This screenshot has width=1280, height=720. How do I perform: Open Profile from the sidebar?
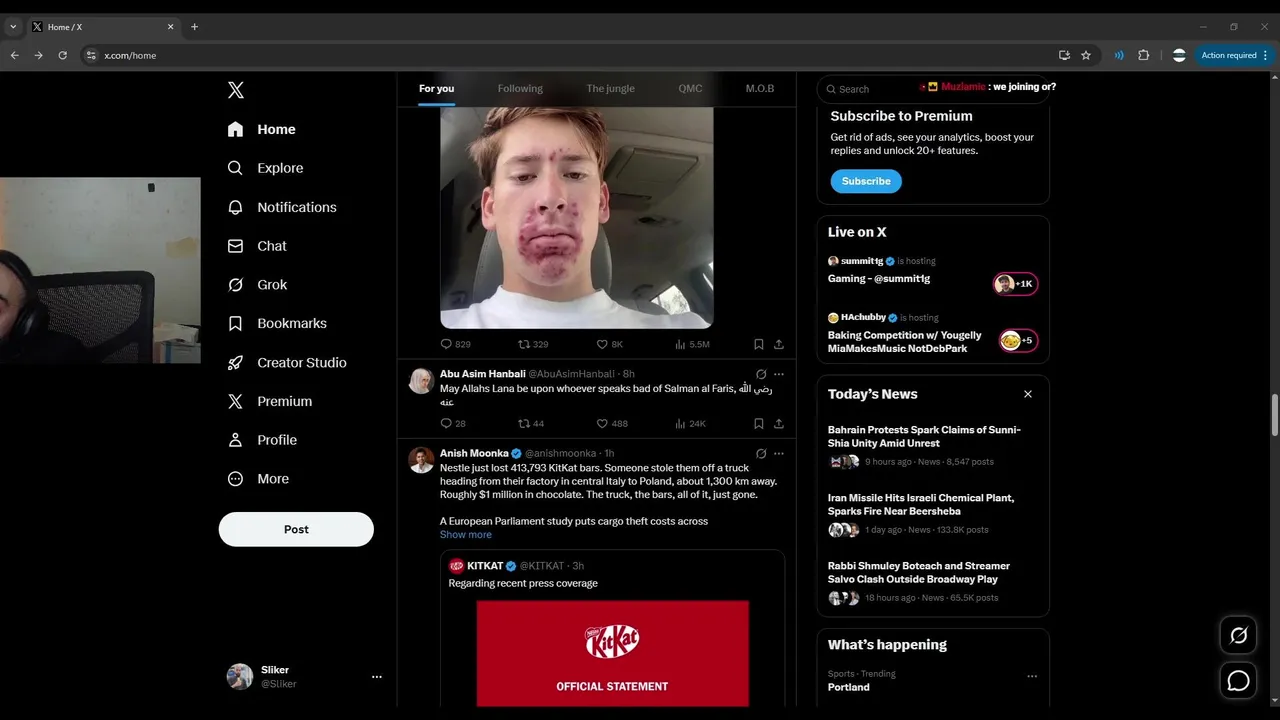263,440
